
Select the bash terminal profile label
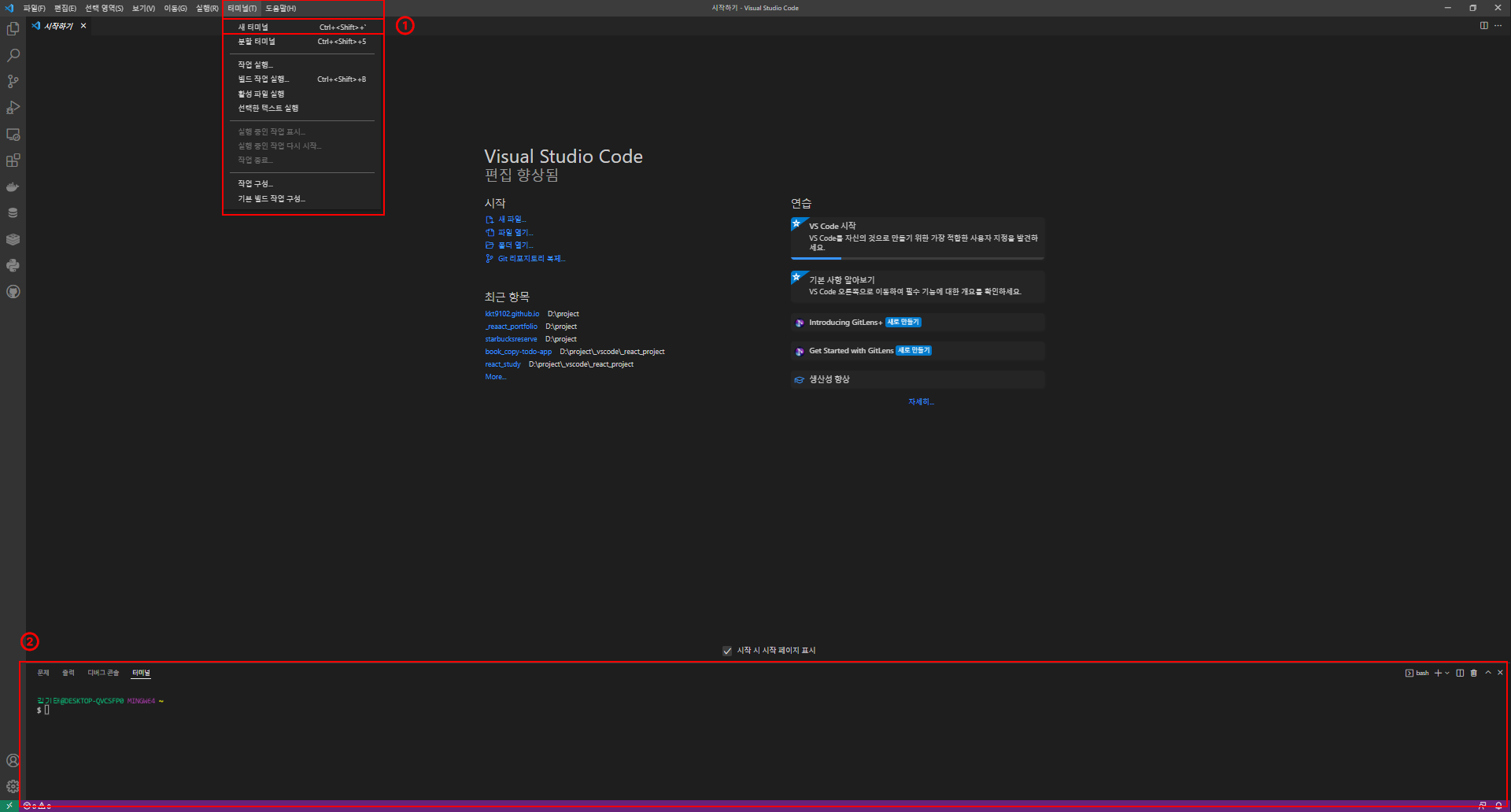1417,673
